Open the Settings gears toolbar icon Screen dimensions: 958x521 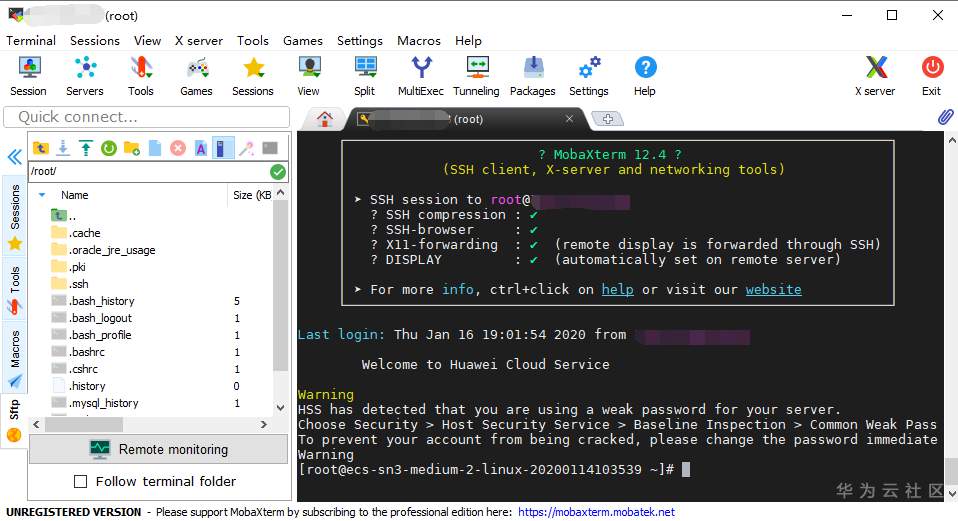pos(589,76)
